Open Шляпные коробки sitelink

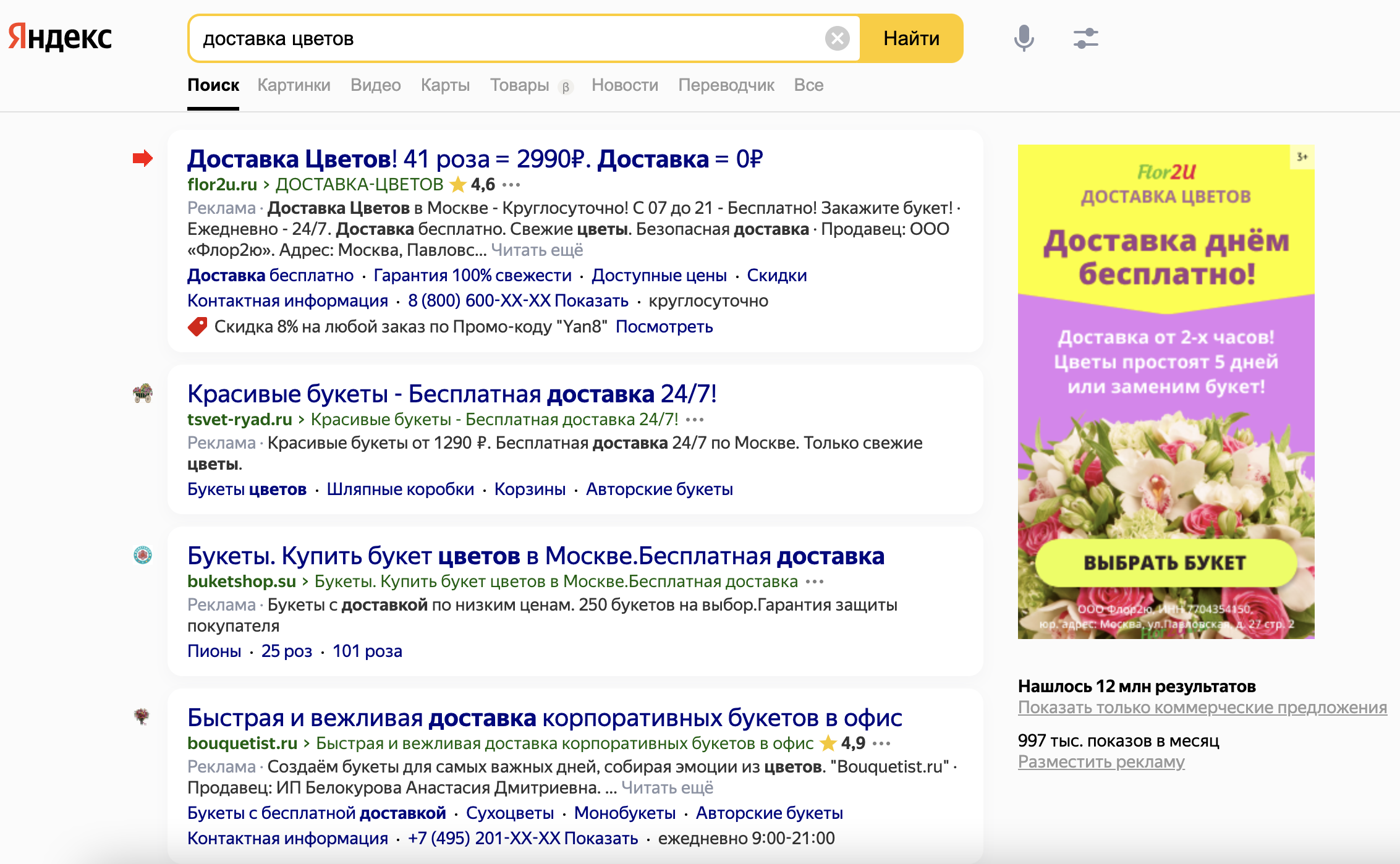coord(400,489)
